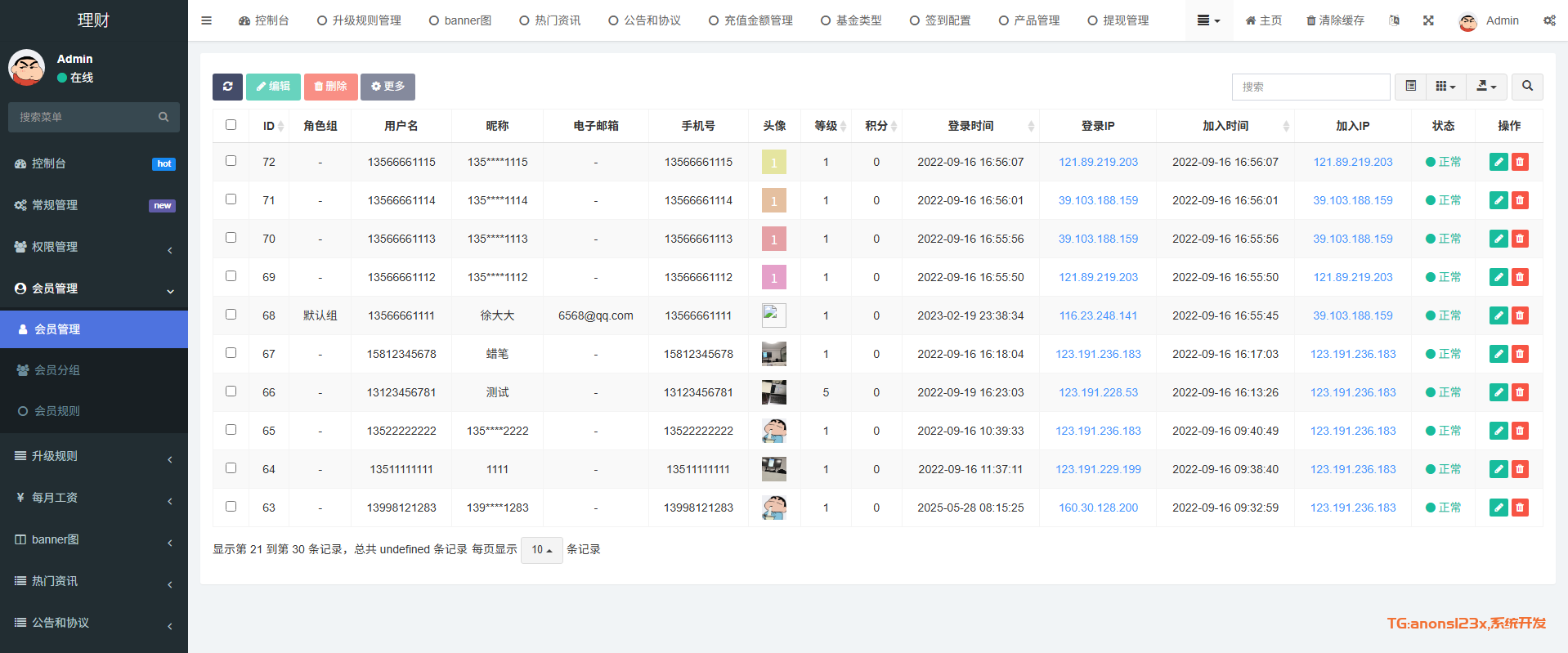Screen dimensions: 1568x653
Task: Expand the 权限管理 sidebar menu
Action: (94, 247)
